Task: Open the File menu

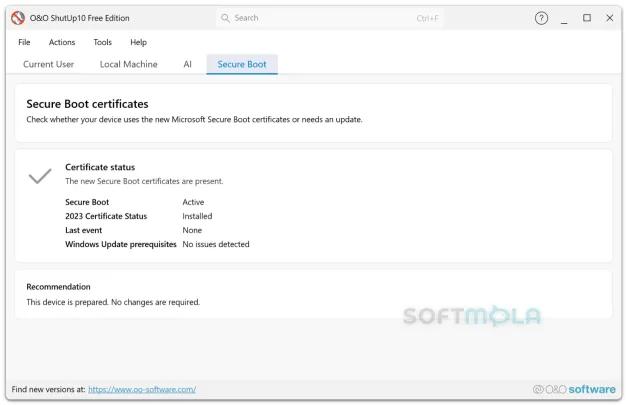Action: pos(24,42)
